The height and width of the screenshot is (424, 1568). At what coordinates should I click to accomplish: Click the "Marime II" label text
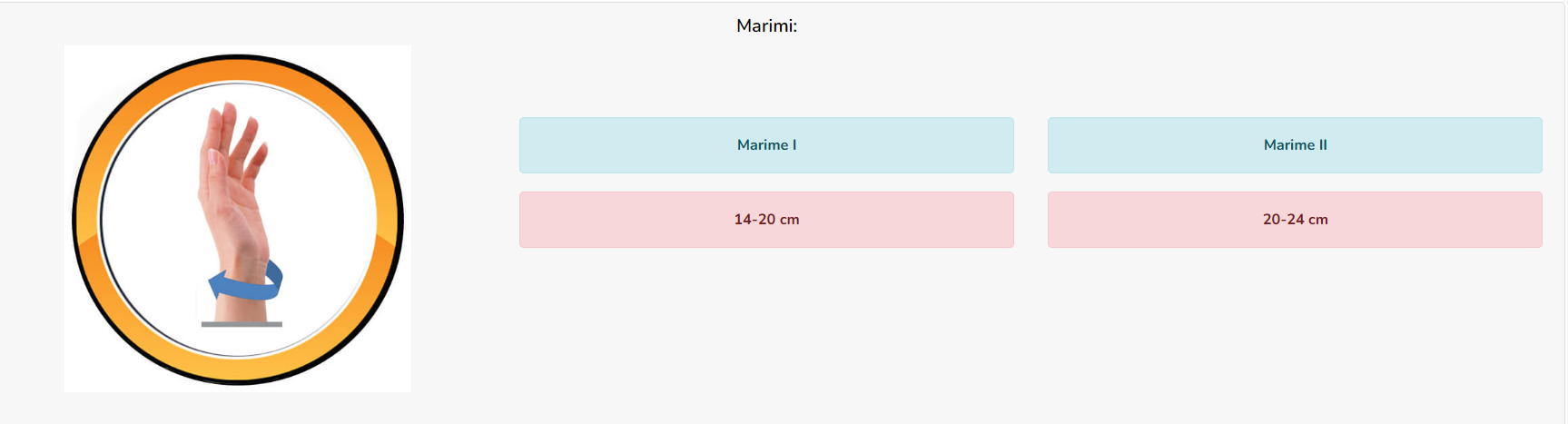coord(1295,145)
